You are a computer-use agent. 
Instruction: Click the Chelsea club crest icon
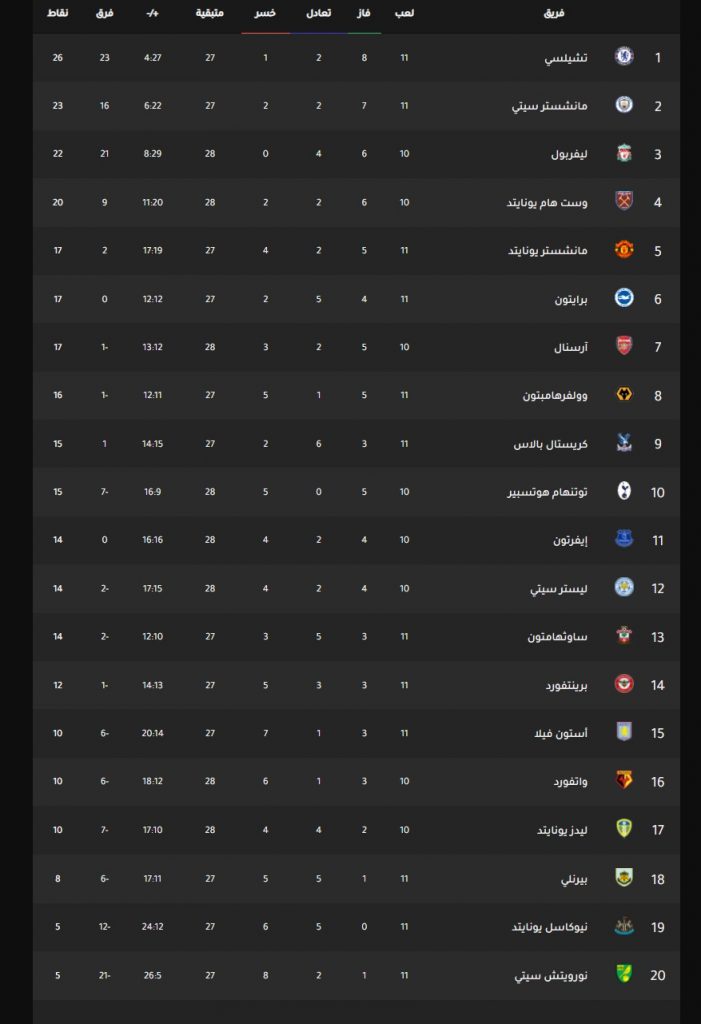(x=624, y=57)
